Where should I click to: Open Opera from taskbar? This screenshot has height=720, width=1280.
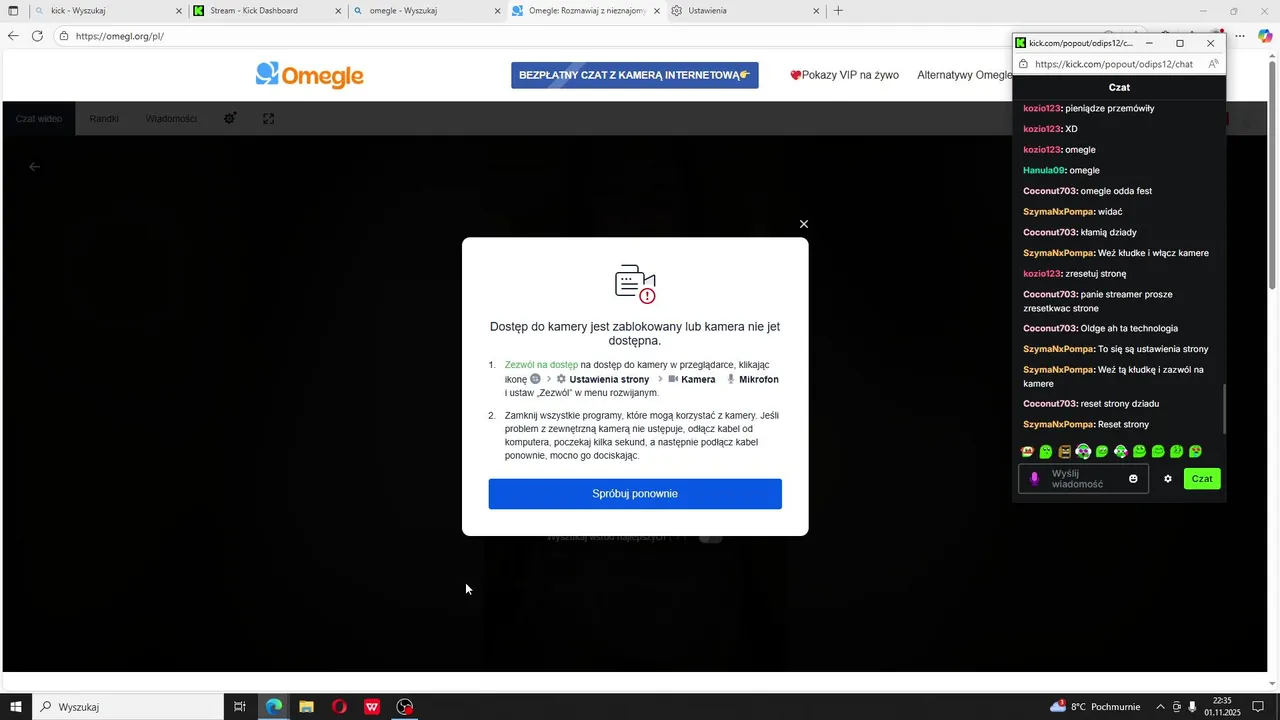point(339,707)
